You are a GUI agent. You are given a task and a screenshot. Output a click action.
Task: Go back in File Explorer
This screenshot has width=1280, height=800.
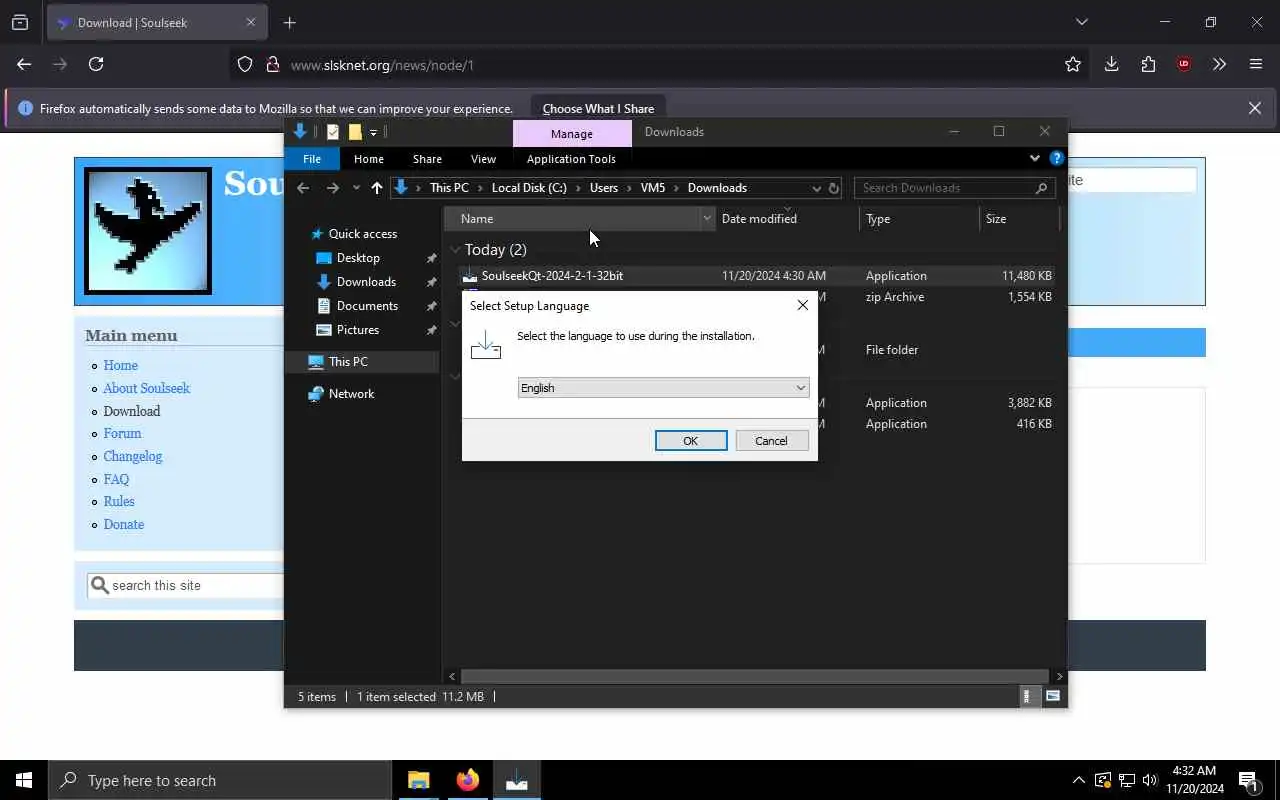[303, 188]
